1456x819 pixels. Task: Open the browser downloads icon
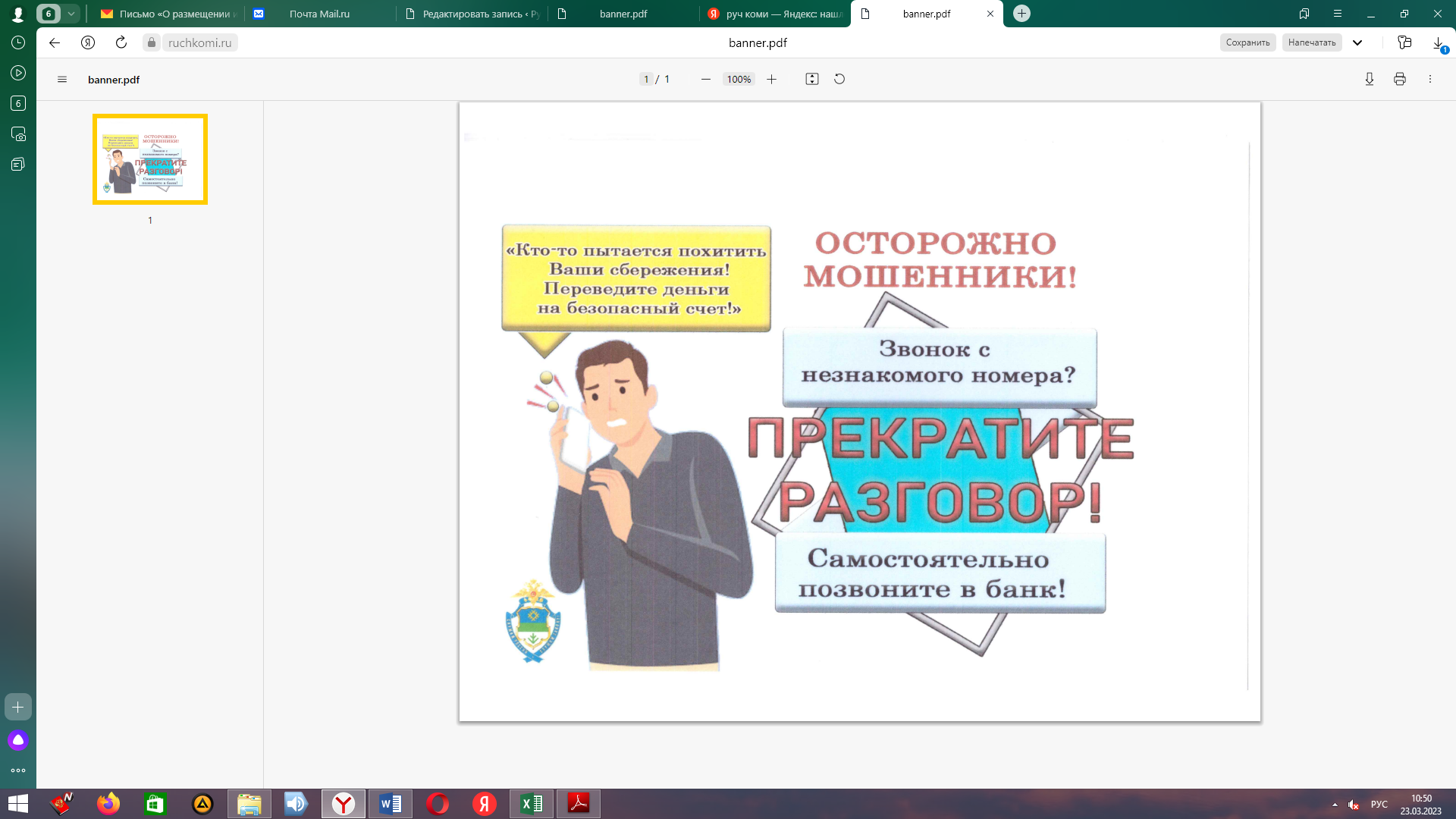1439,43
